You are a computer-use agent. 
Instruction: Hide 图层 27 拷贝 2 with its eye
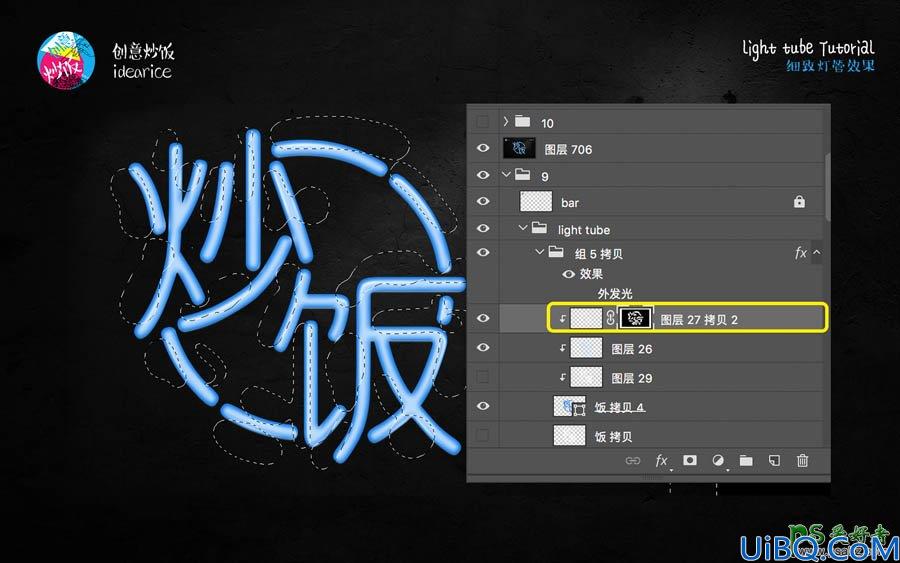[483, 318]
